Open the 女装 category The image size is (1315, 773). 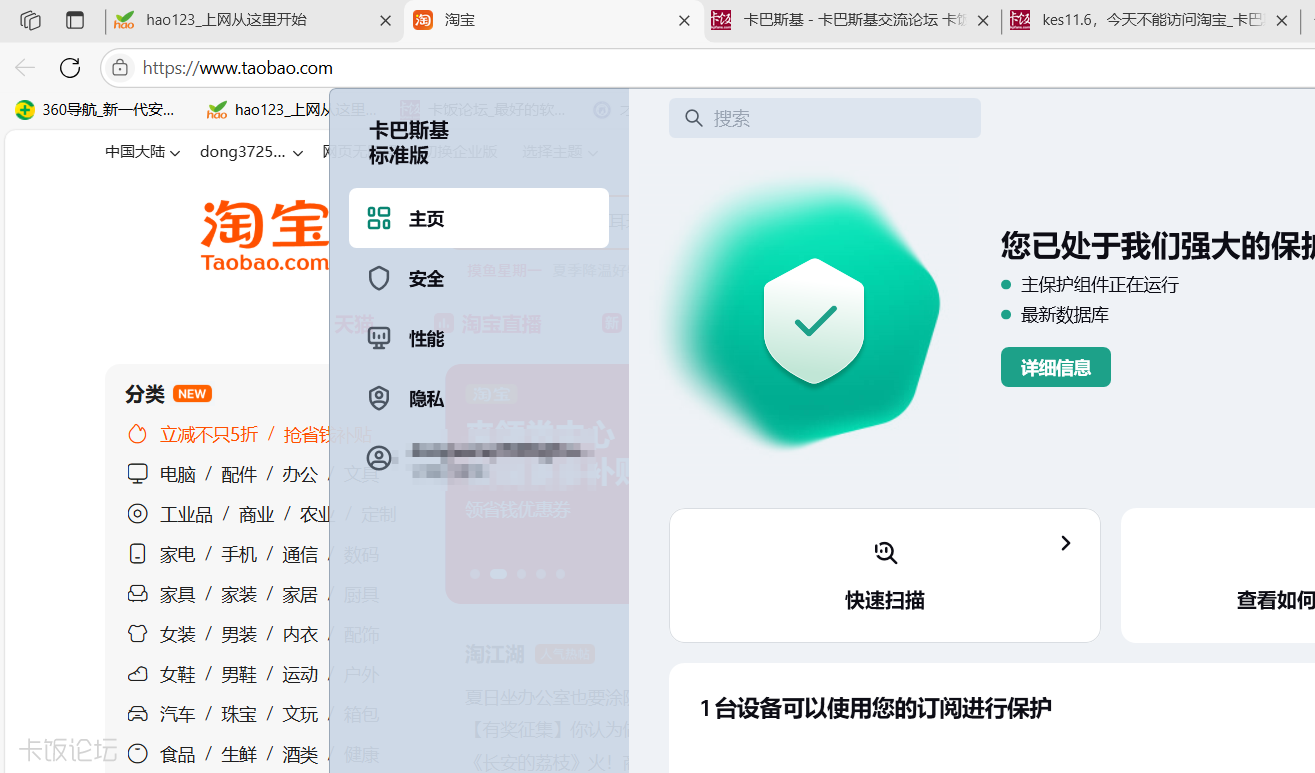178,634
